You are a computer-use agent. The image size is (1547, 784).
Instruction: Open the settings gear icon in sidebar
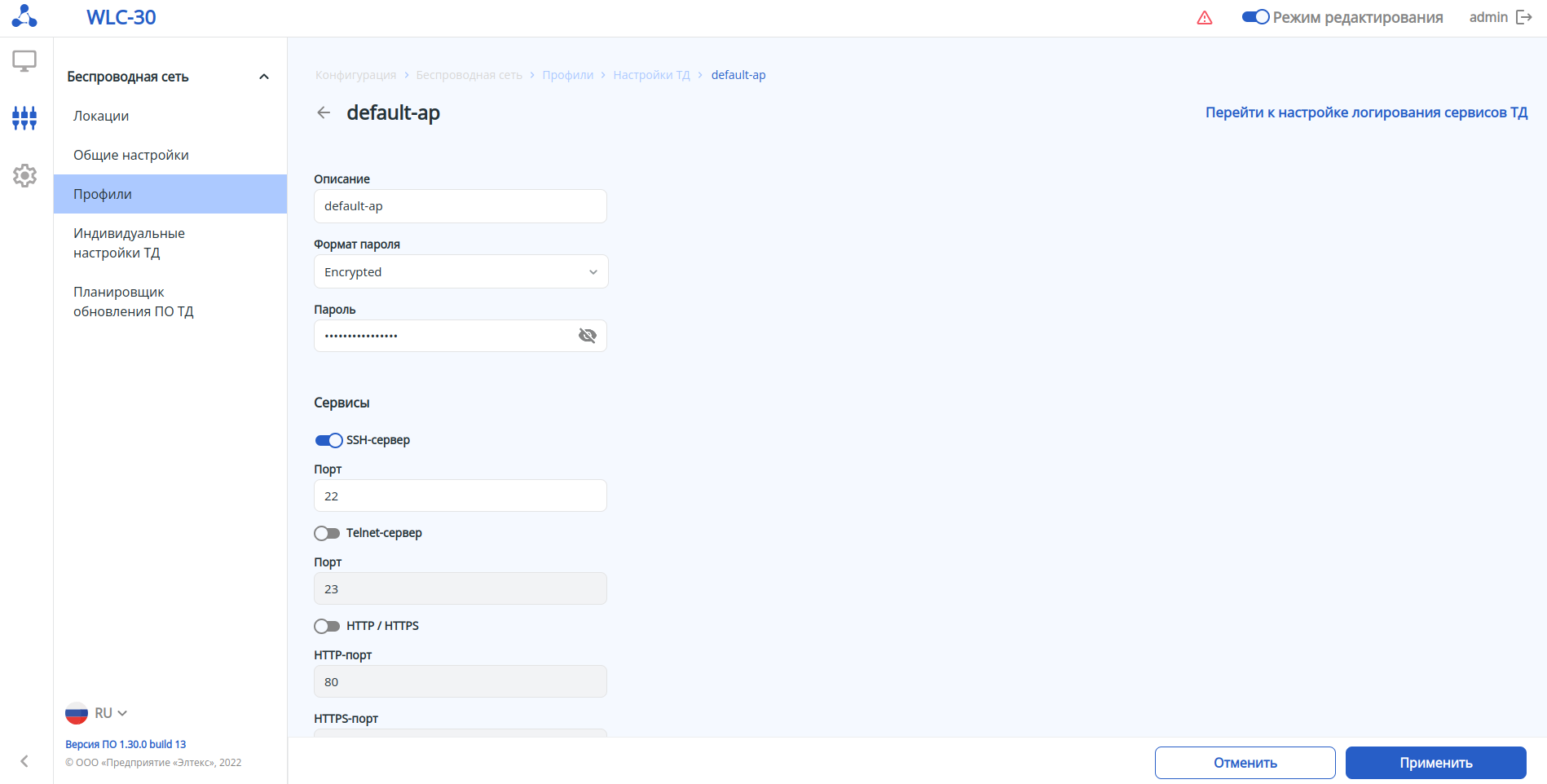24,175
